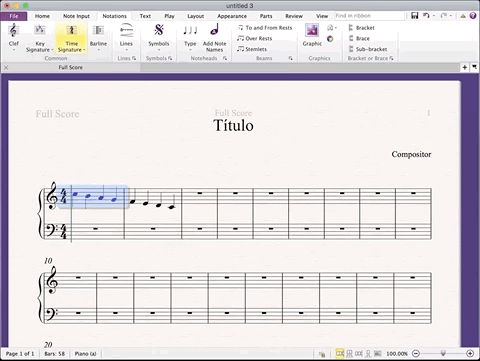Undo the last action

pos(426,16)
